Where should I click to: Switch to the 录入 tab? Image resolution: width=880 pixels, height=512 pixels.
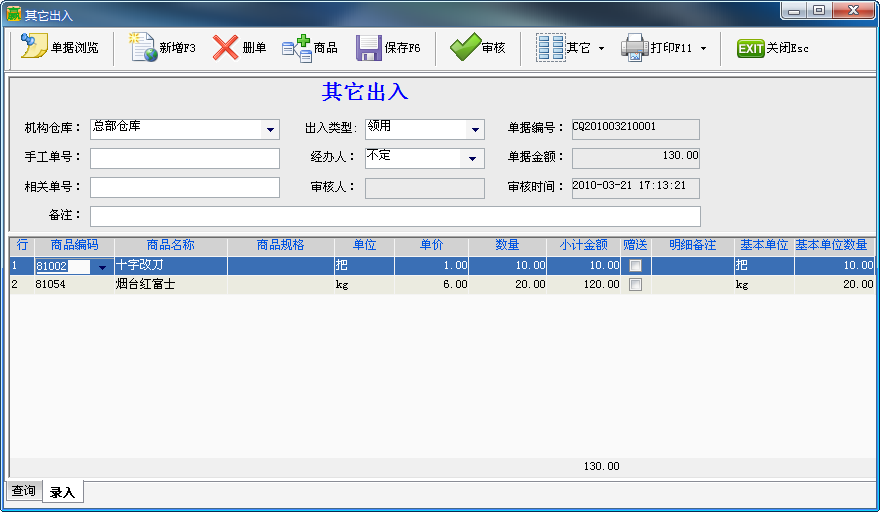(62, 492)
